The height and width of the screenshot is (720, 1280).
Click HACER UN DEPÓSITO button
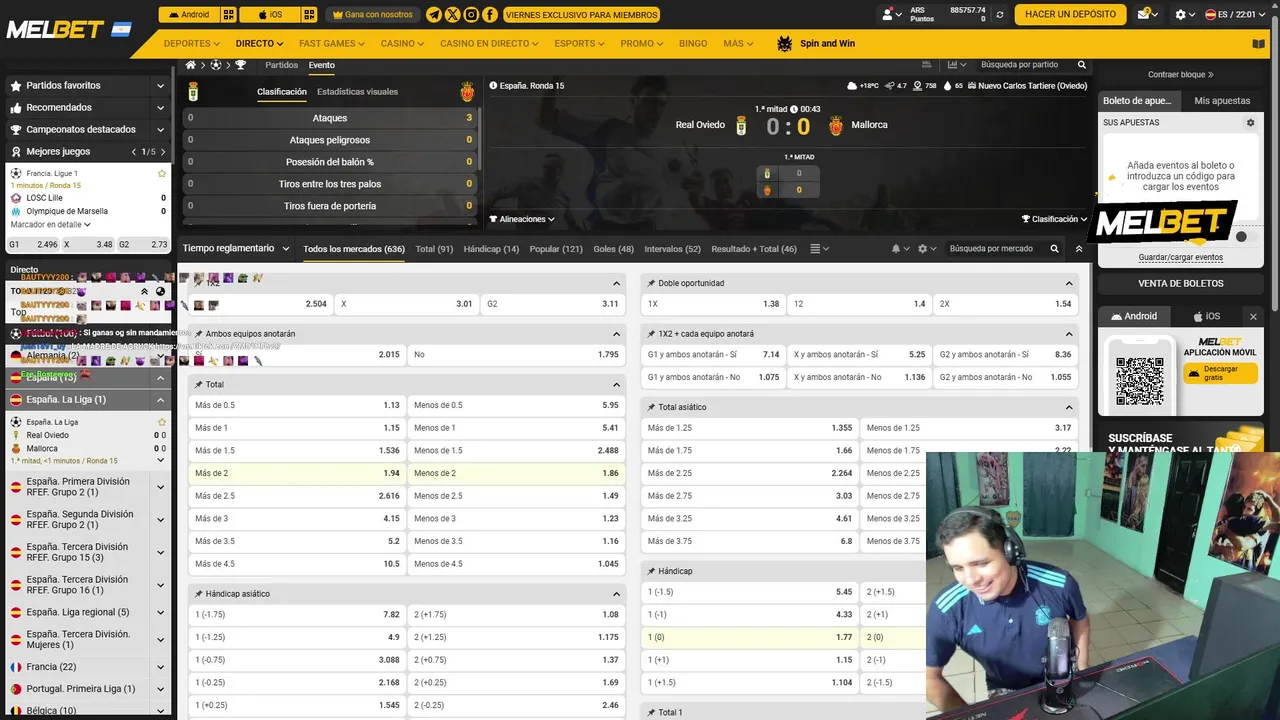pos(1070,15)
